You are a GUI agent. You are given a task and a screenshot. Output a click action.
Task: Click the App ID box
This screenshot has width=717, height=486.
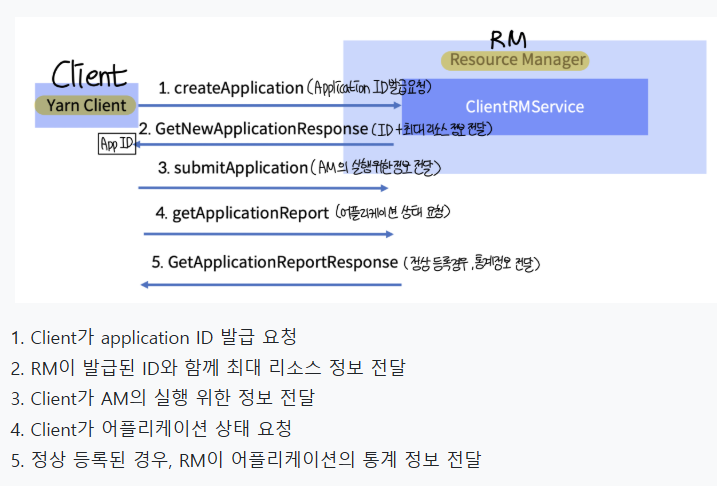coord(117,144)
